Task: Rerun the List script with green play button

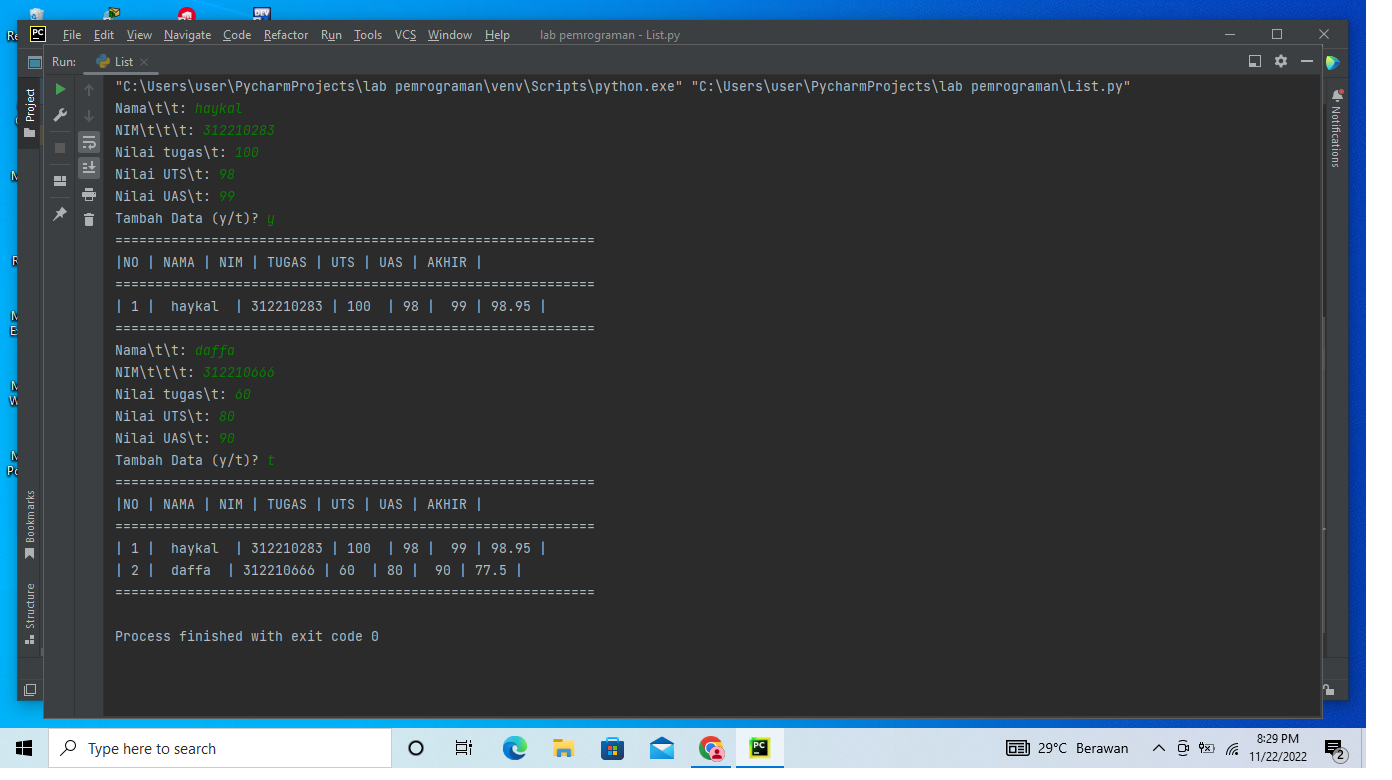Action: [x=59, y=88]
